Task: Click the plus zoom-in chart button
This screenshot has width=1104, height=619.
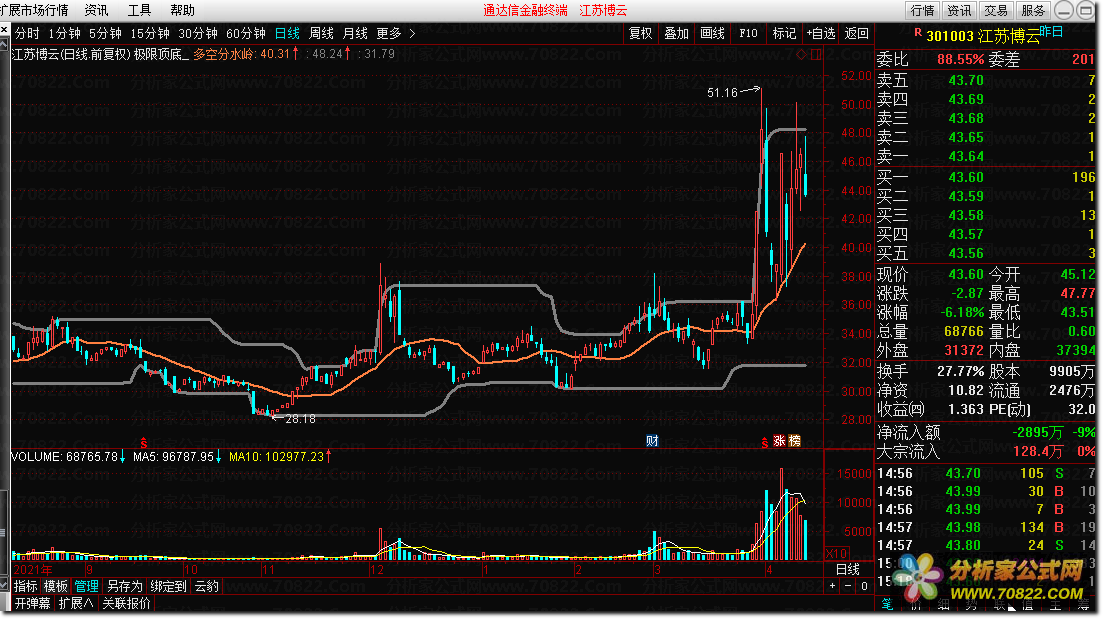Action: (x=833, y=586)
